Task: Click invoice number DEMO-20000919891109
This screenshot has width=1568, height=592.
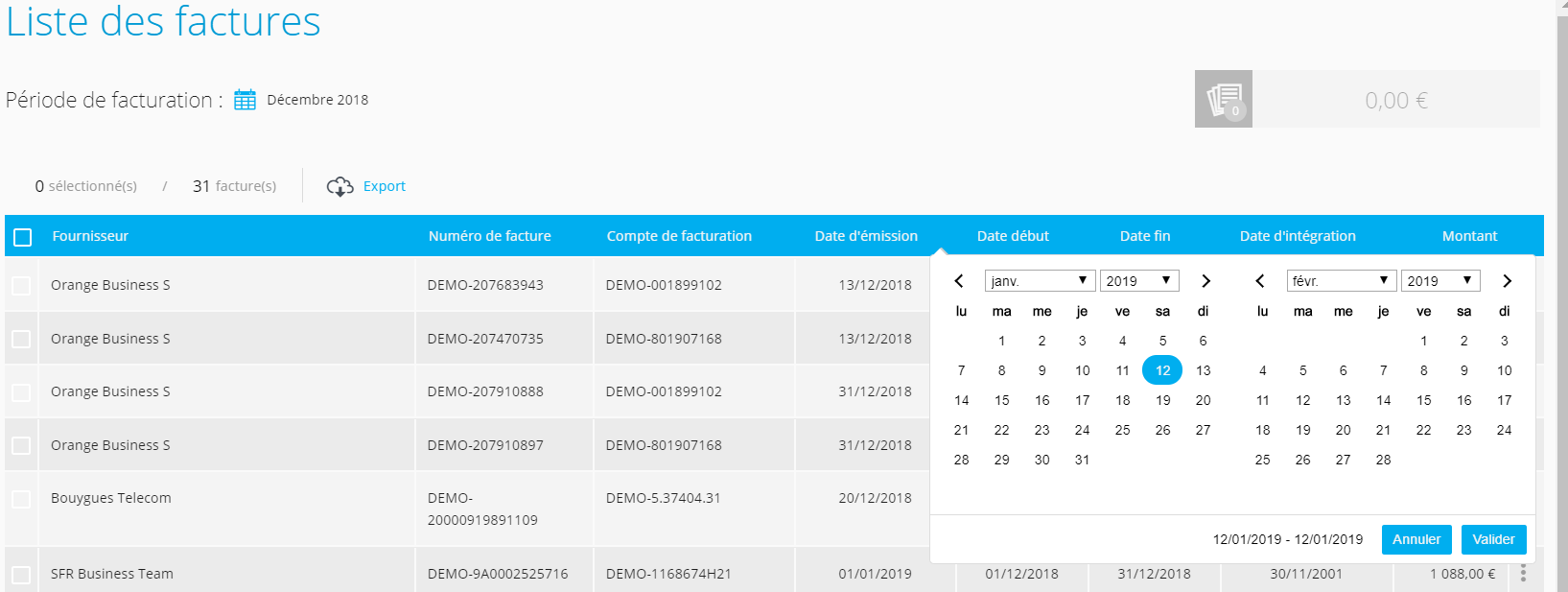Action: (x=482, y=509)
